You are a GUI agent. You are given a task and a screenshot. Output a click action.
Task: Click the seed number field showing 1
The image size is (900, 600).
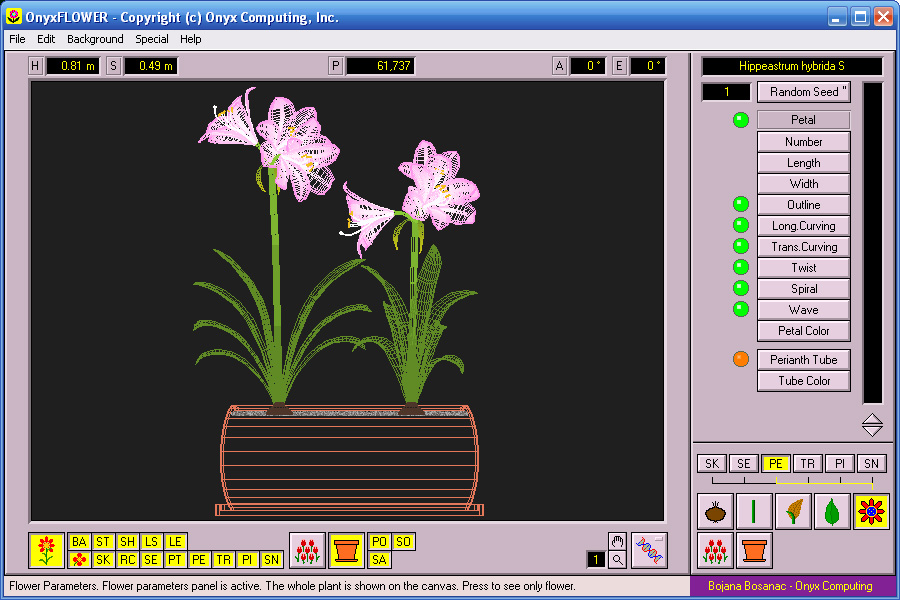(x=725, y=91)
